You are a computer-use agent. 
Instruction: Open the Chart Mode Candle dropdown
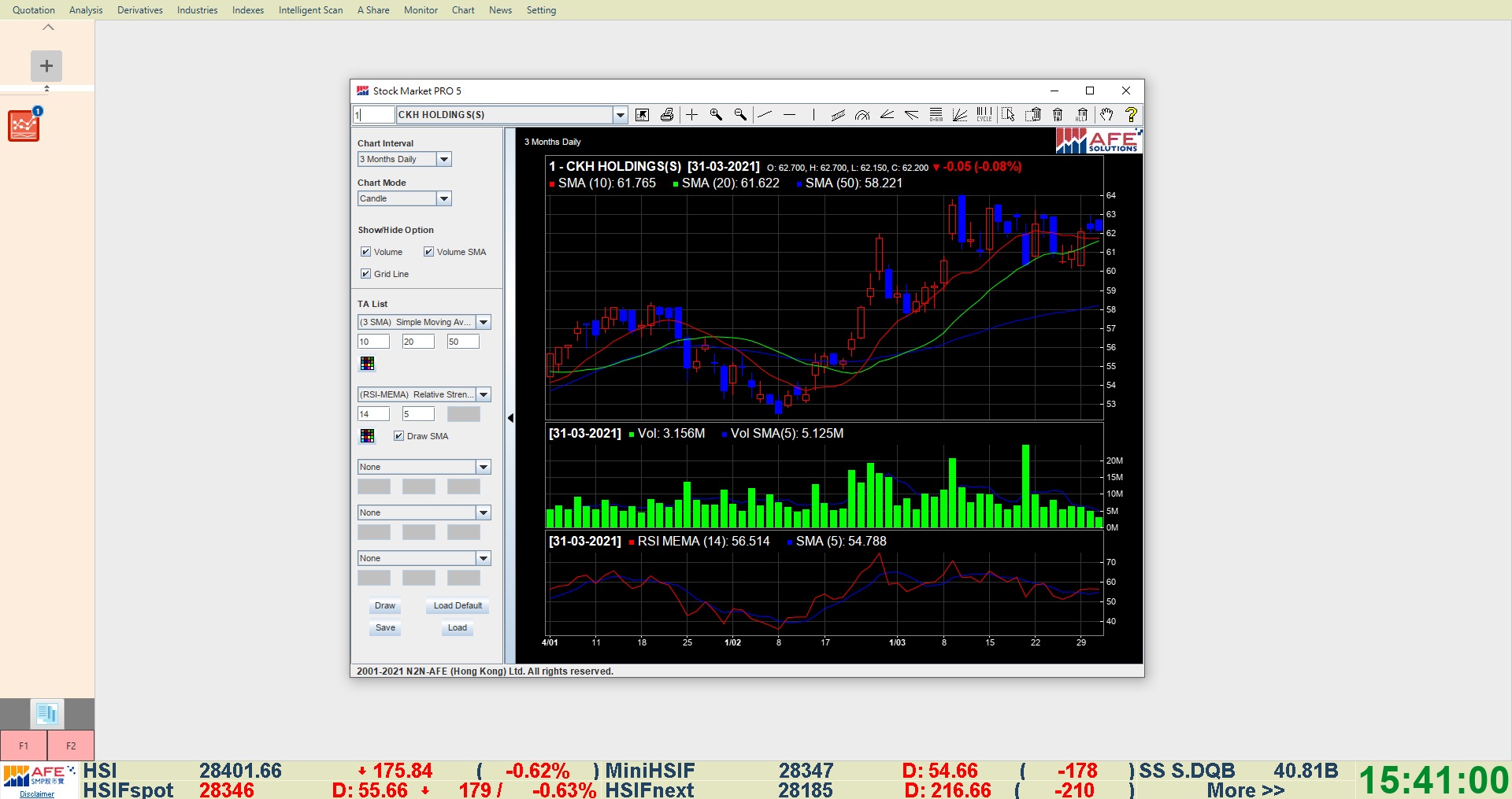444,198
